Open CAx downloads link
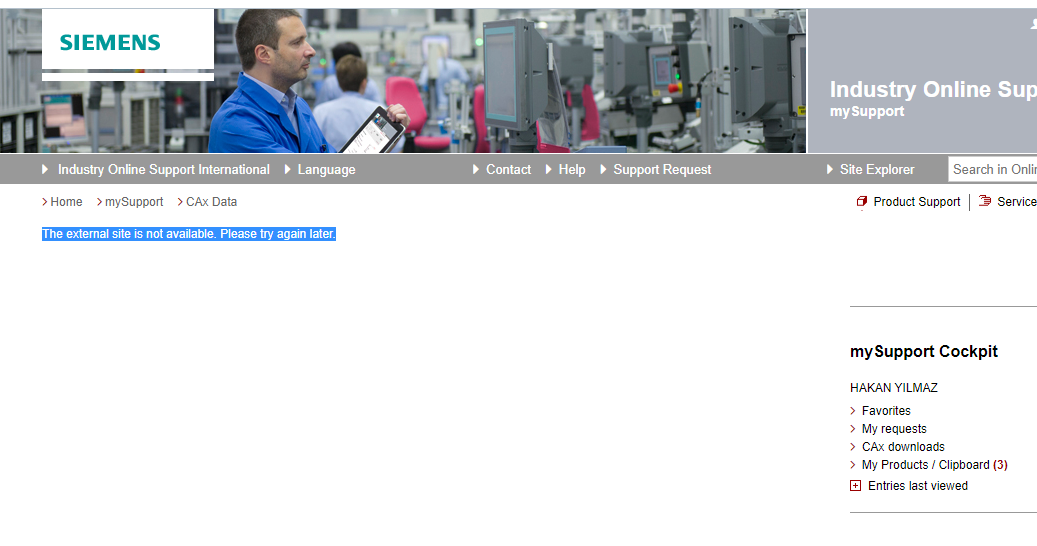The width and height of the screenshot is (1037, 546). (x=903, y=446)
